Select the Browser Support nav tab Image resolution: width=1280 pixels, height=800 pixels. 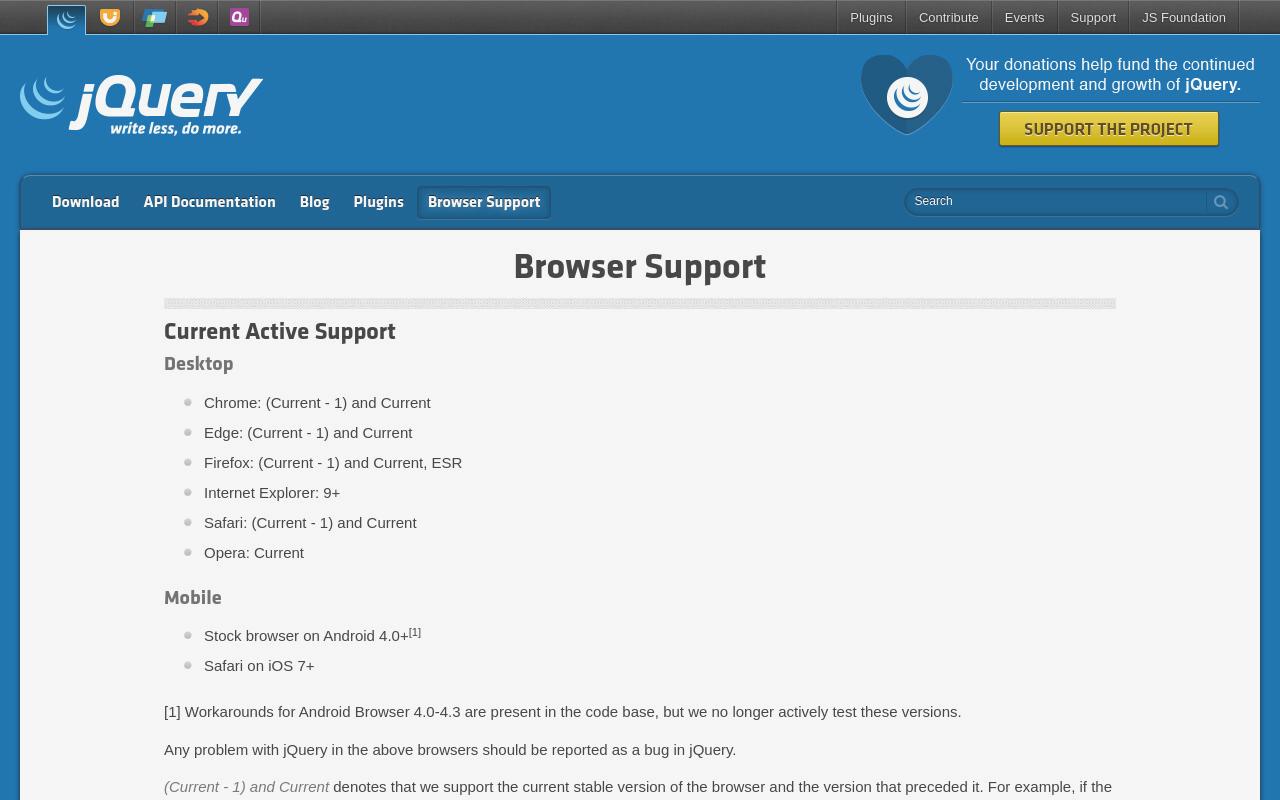[484, 202]
